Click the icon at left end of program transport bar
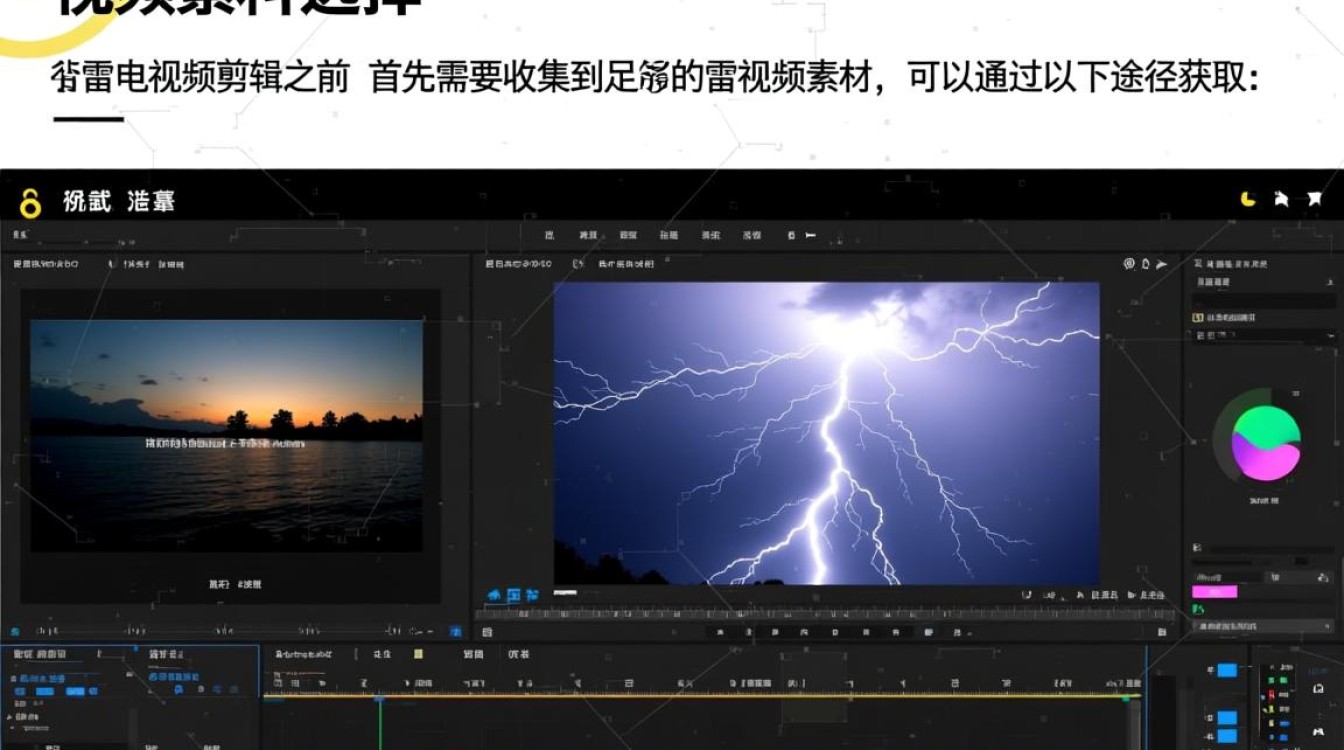 click(486, 632)
